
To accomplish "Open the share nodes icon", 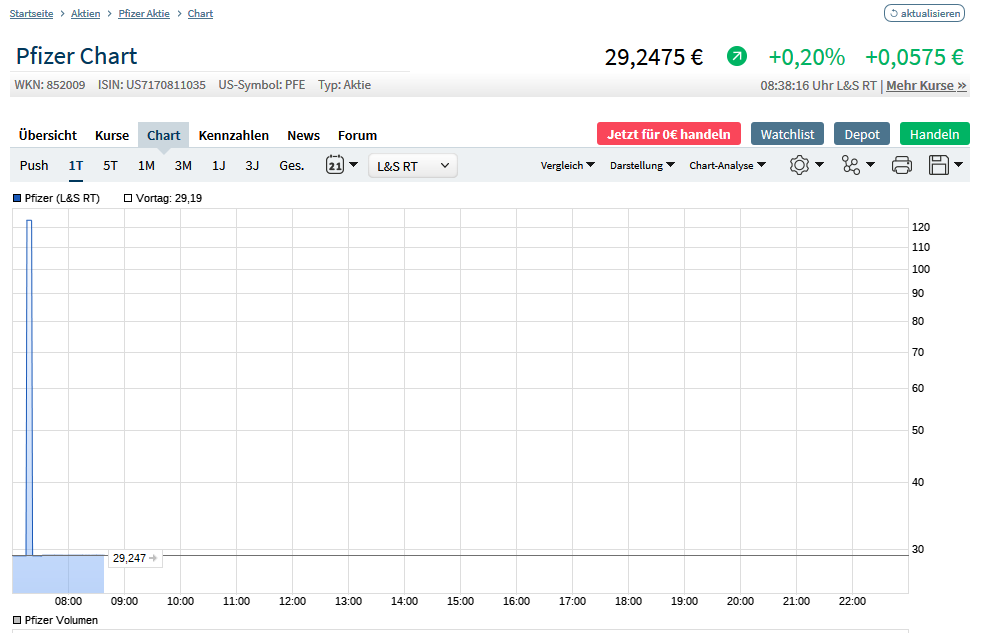I will [x=850, y=165].
